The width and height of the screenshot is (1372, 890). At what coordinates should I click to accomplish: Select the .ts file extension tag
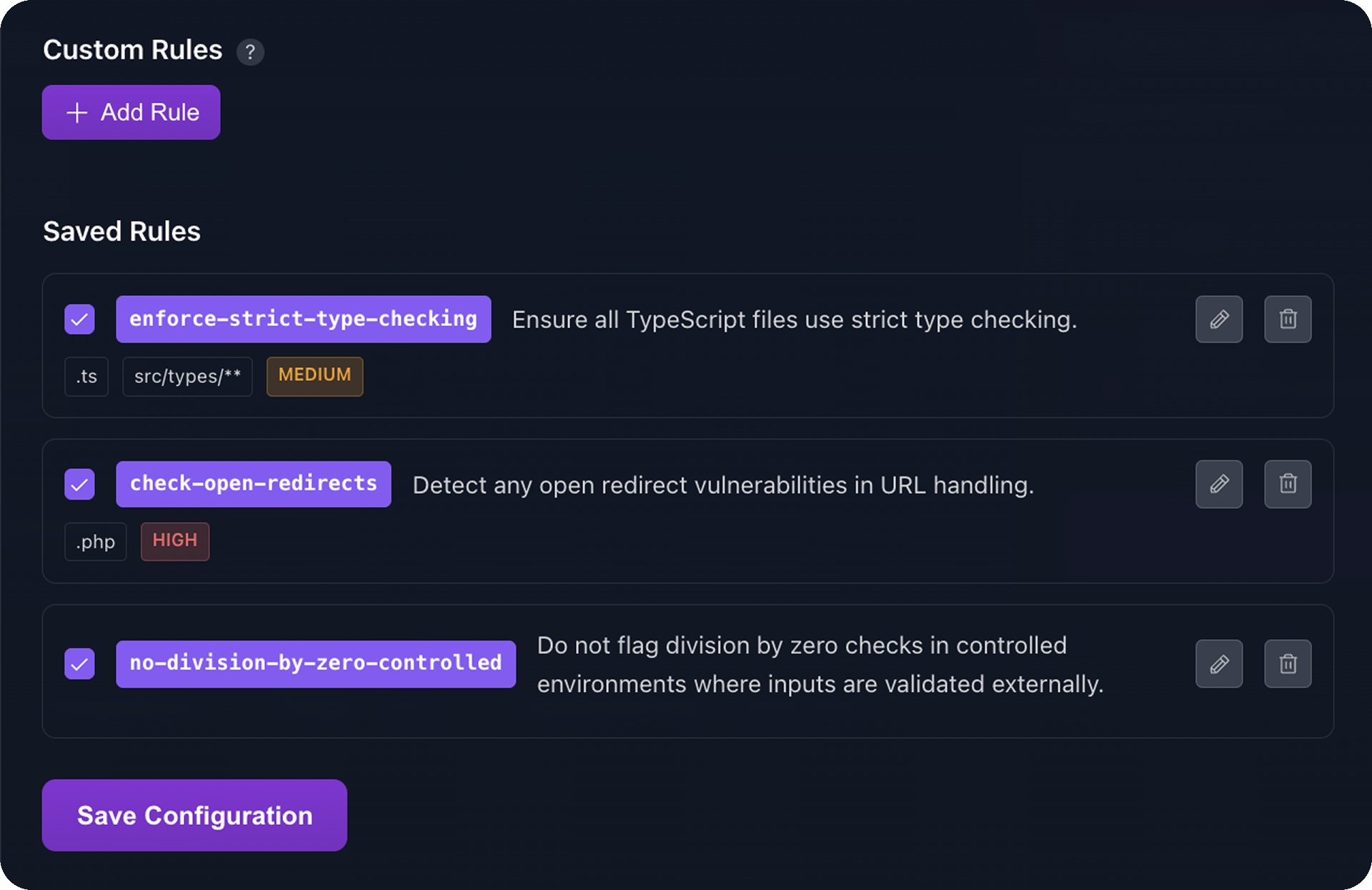86,377
